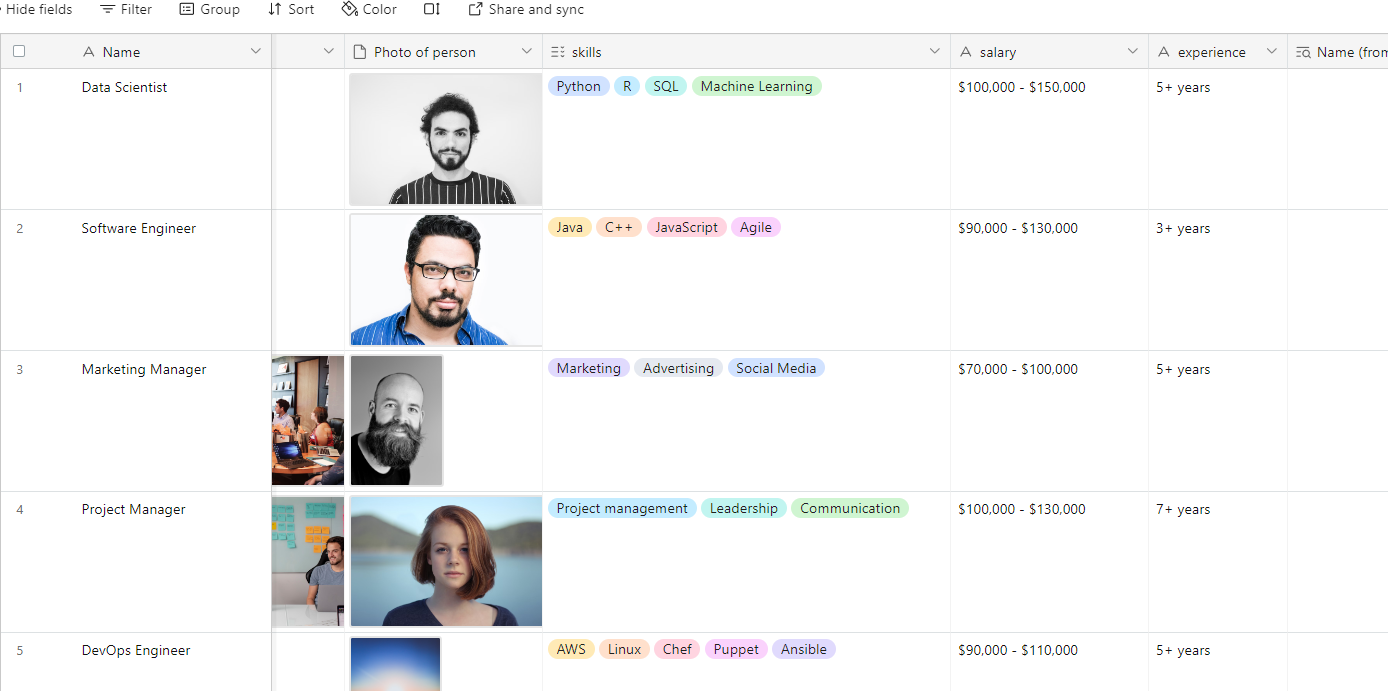
Task: Open dropdown of the partially hidden column
Action: [x=329, y=51]
